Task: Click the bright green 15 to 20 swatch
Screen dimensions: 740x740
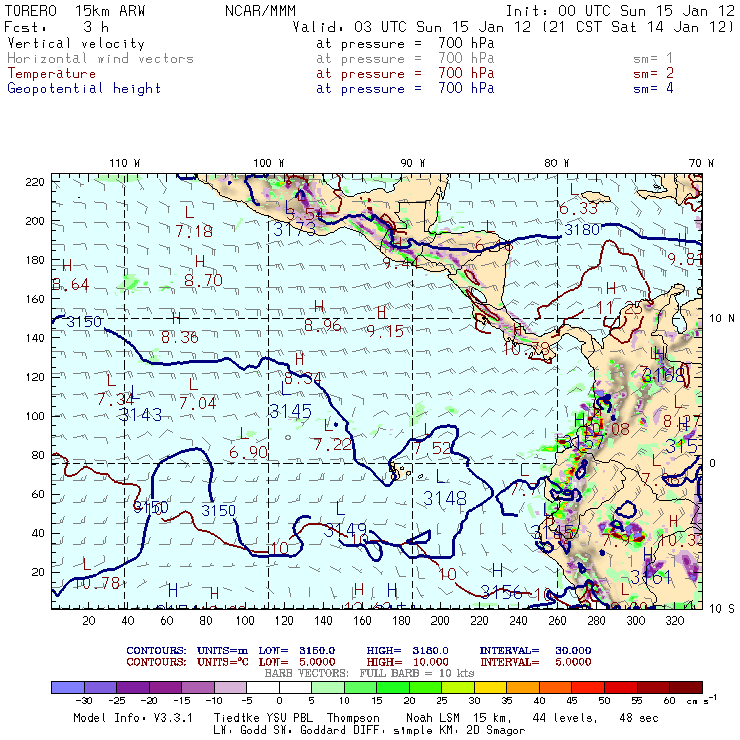Action: click(x=393, y=687)
